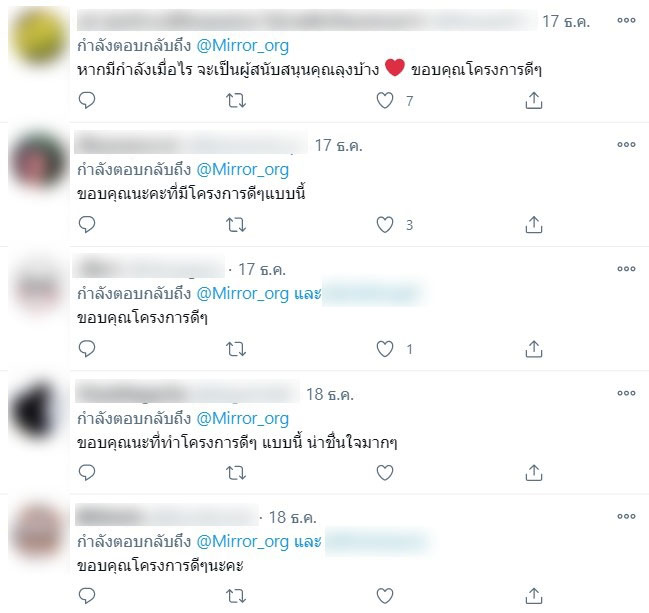Screen dimensions: 649x613
Task: Open more options on second tweet
Action: point(626,144)
